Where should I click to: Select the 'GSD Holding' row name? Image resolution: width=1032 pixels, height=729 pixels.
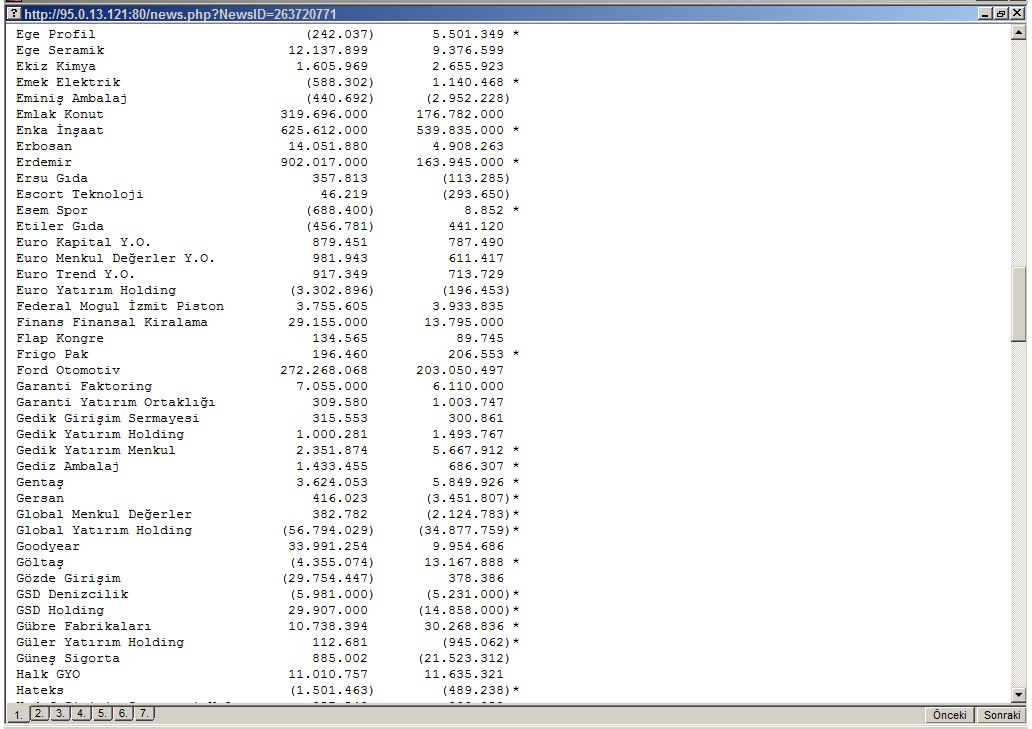tap(60, 611)
